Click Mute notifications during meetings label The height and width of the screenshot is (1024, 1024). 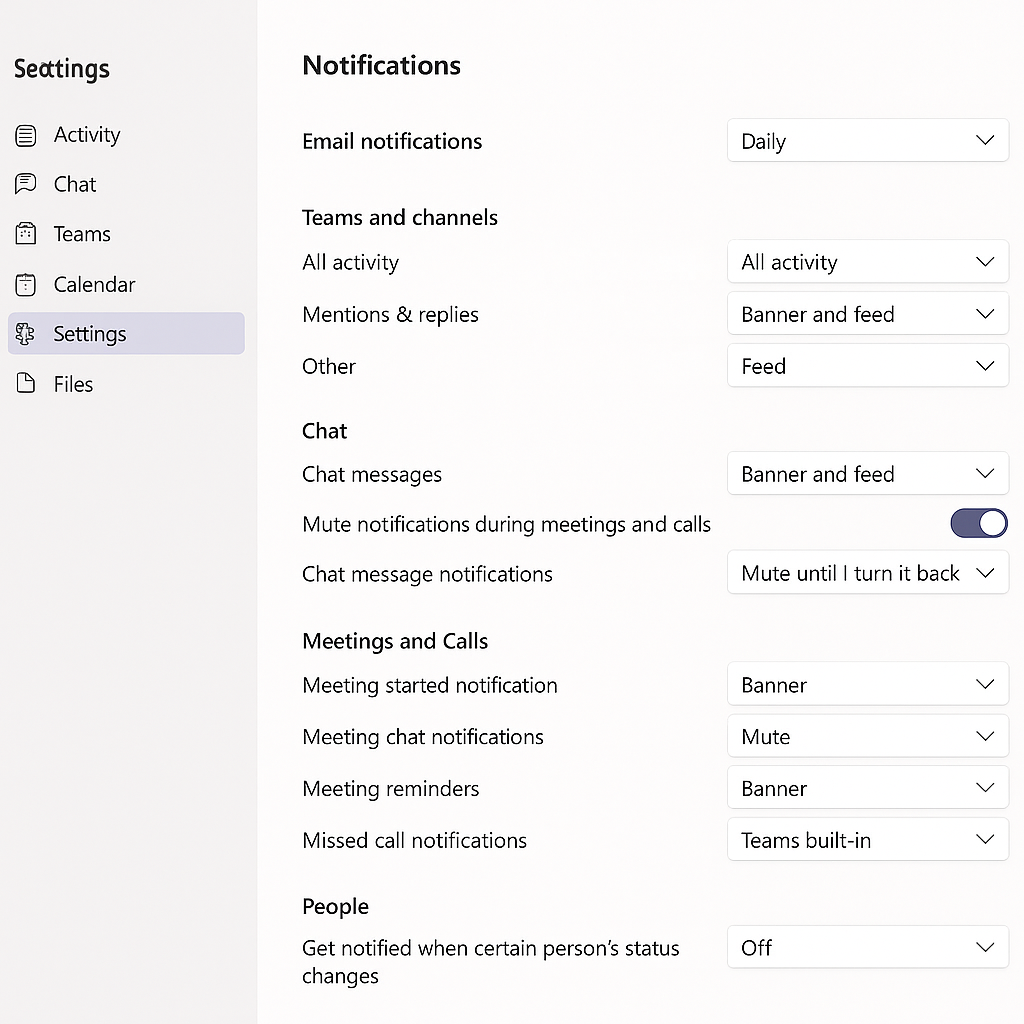(x=506, y=524)
